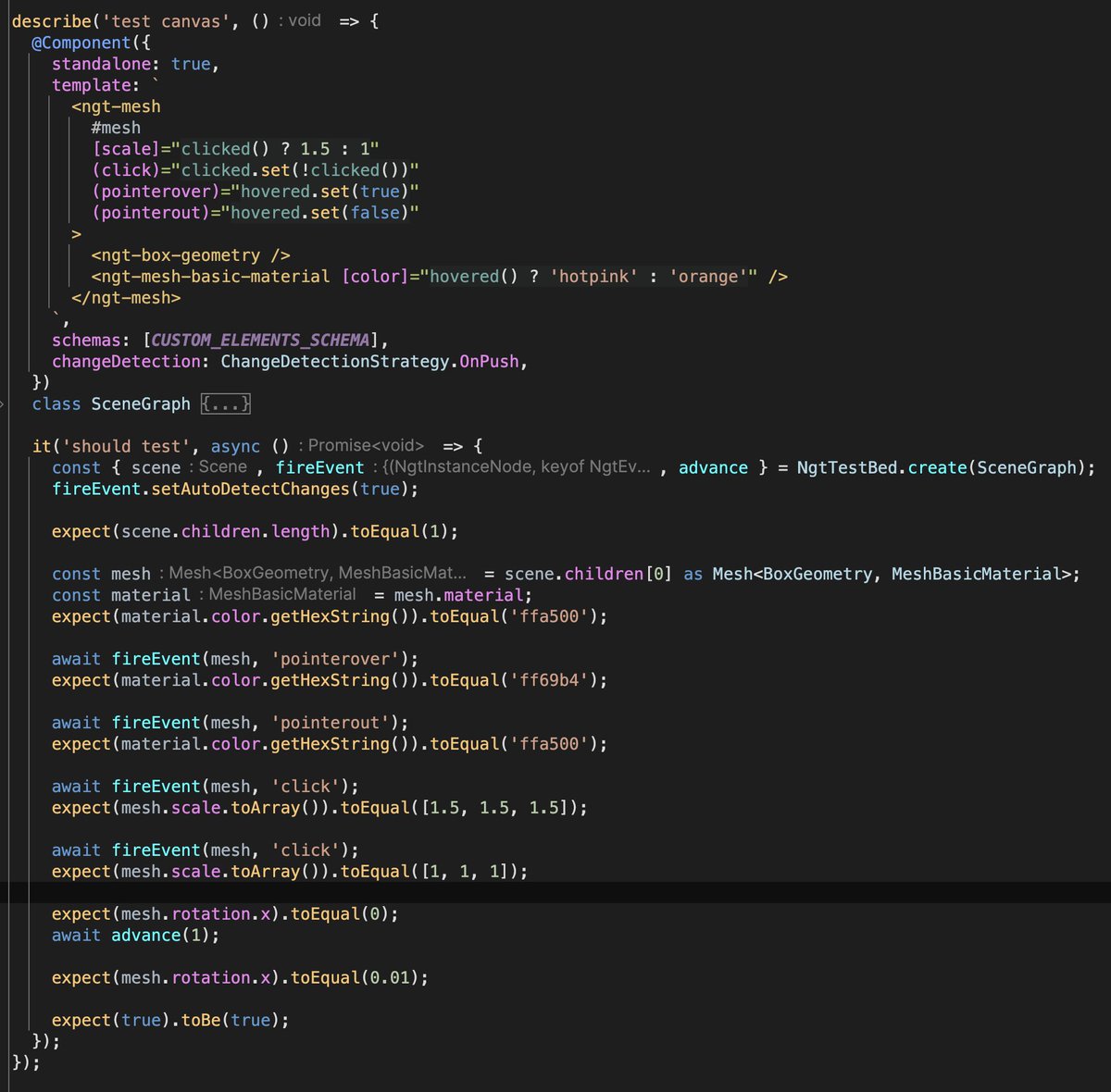Viewport: 1111px width, 1092px height.
Task: Click expect(scene.children.length) line
Action: pos(255,532)
